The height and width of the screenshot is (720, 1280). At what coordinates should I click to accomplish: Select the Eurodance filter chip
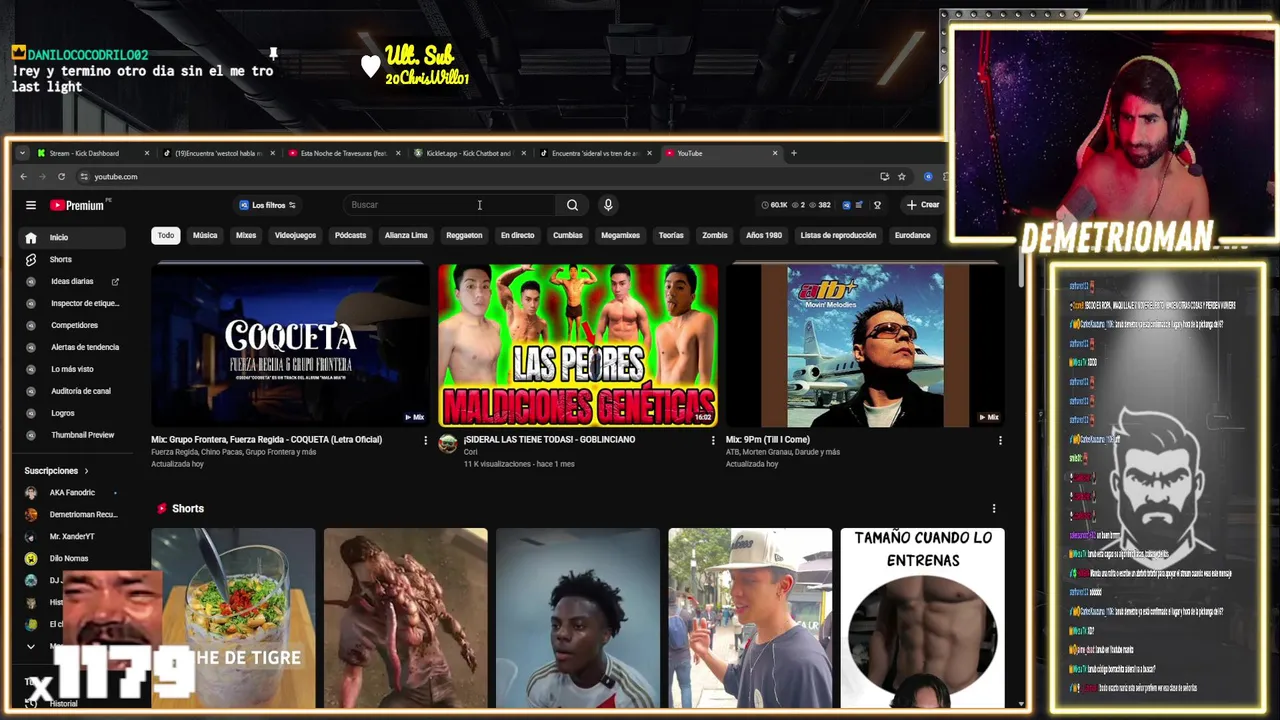tap(912, 236)
